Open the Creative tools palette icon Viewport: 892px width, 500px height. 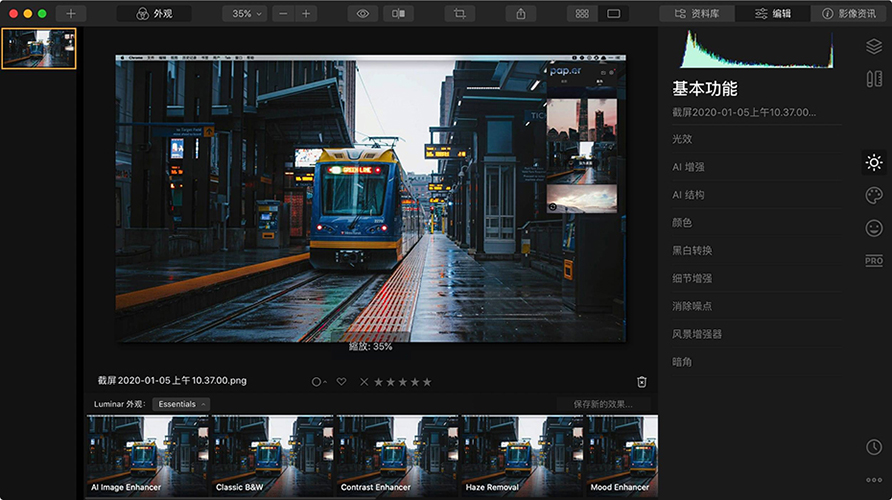(873, 195)
